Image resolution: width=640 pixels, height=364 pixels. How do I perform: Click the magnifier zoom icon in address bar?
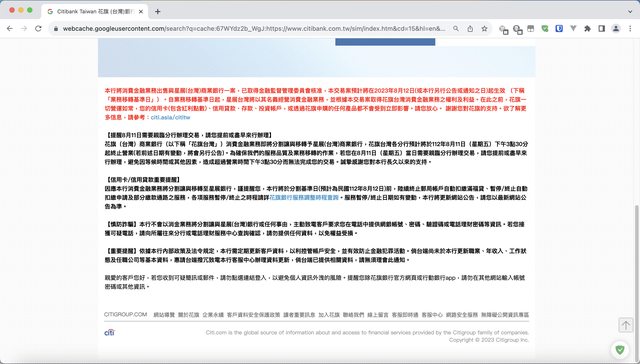pyautogui.click(x=456, y=29)
